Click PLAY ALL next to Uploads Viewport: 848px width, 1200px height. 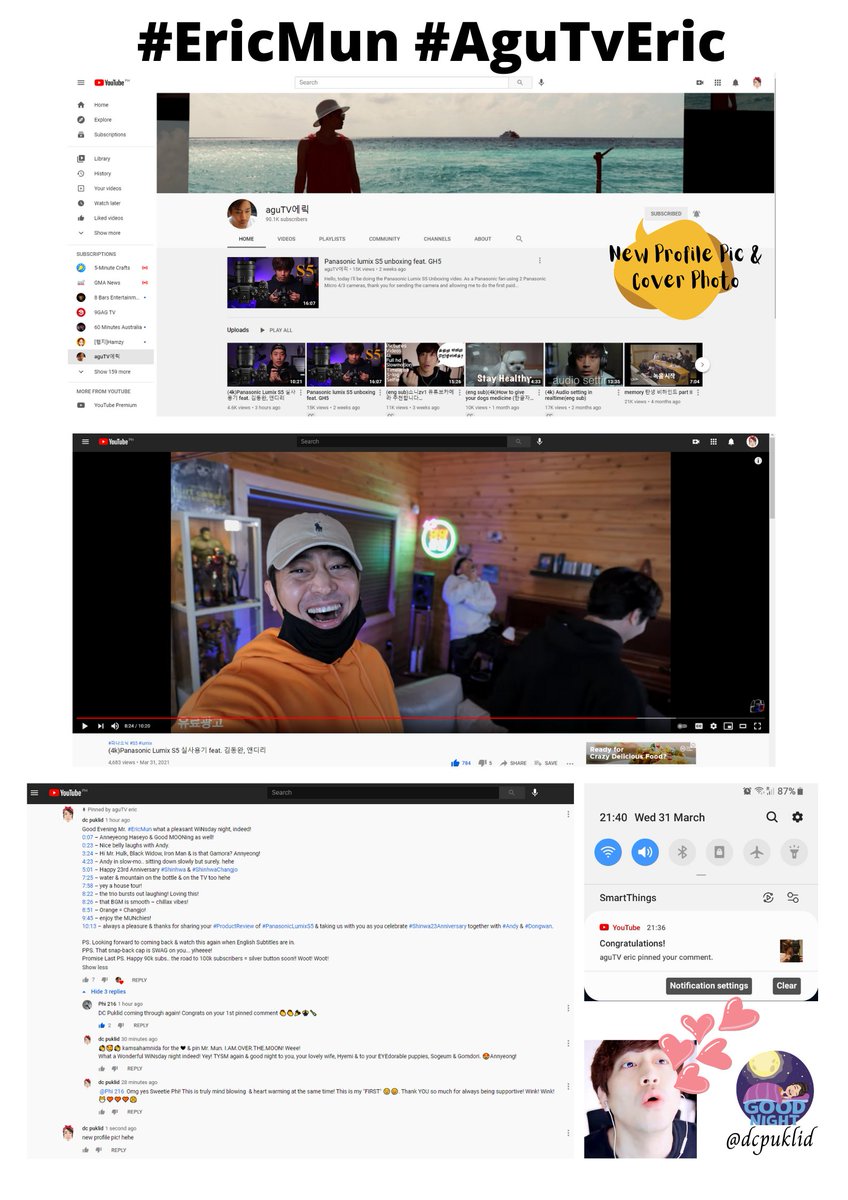(x=276, y=330)
